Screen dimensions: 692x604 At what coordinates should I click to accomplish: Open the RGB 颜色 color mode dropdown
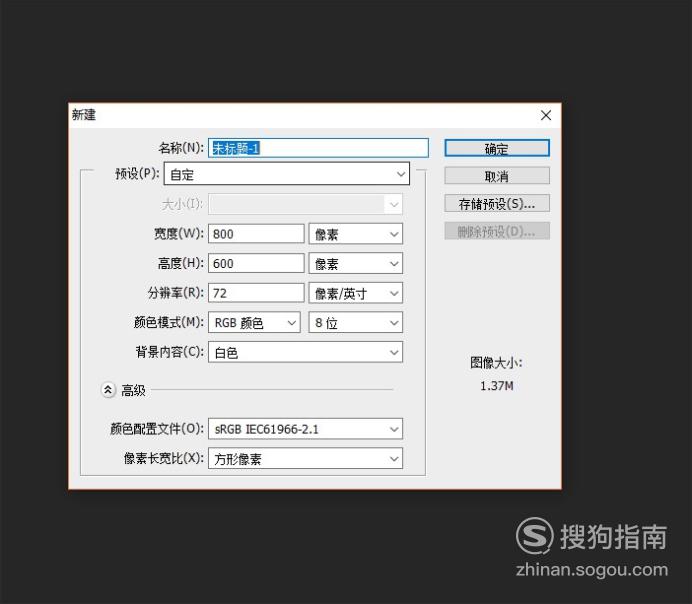click(x=254, y=323)
